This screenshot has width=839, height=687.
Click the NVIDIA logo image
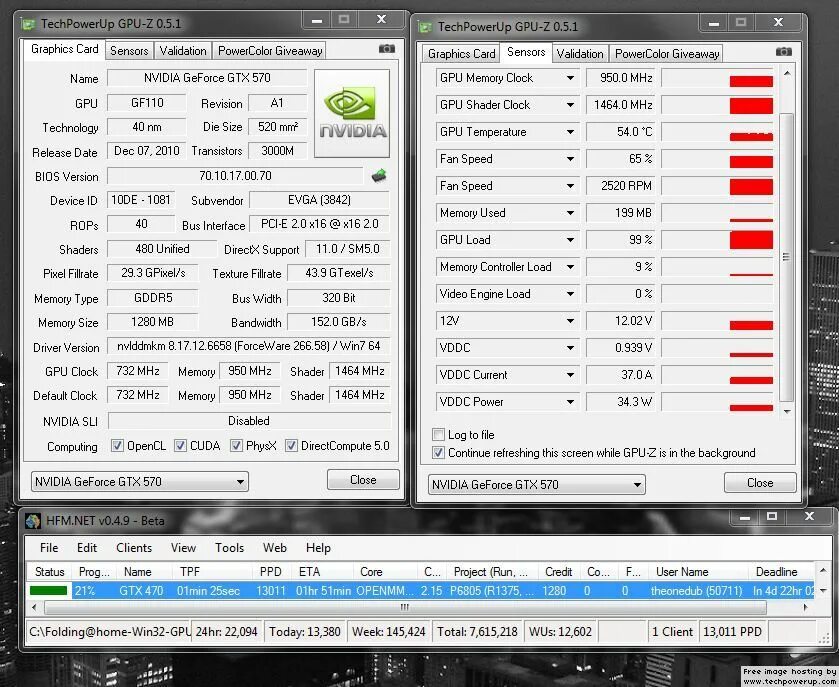pyautogui.click(x=352, y=113)
